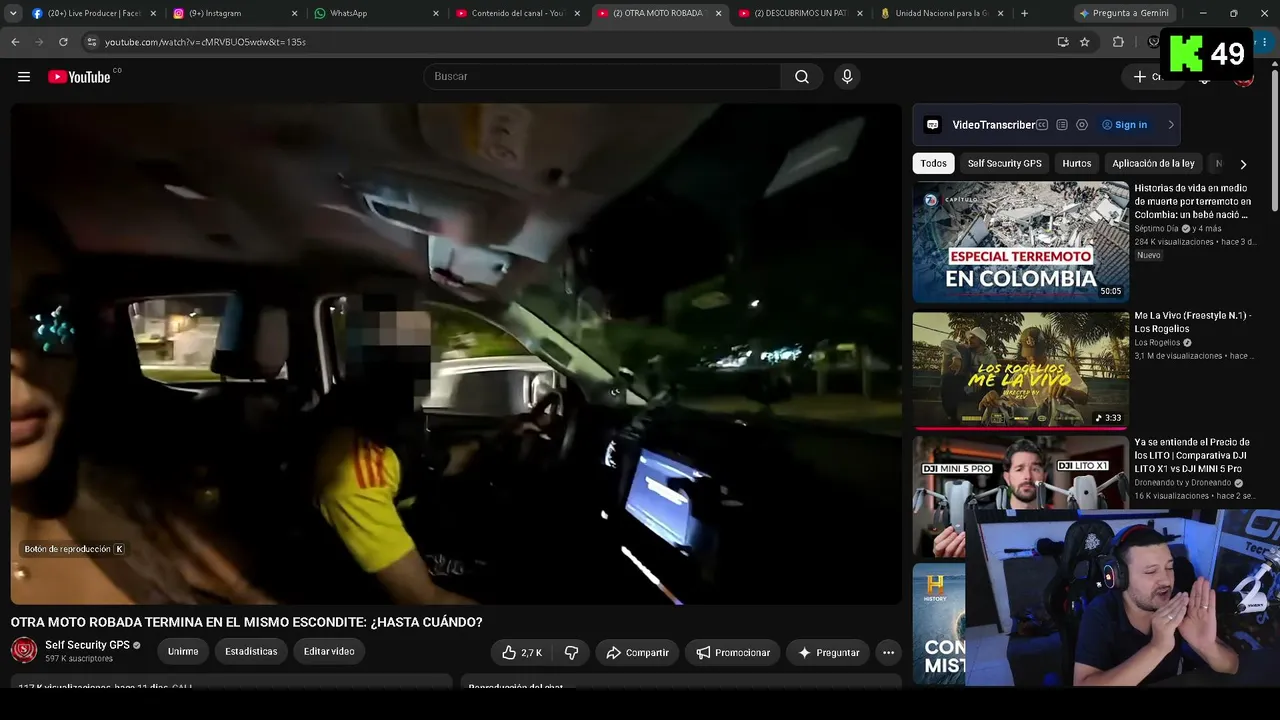Open the browser extensions puzzle icon

(1118, 42)
